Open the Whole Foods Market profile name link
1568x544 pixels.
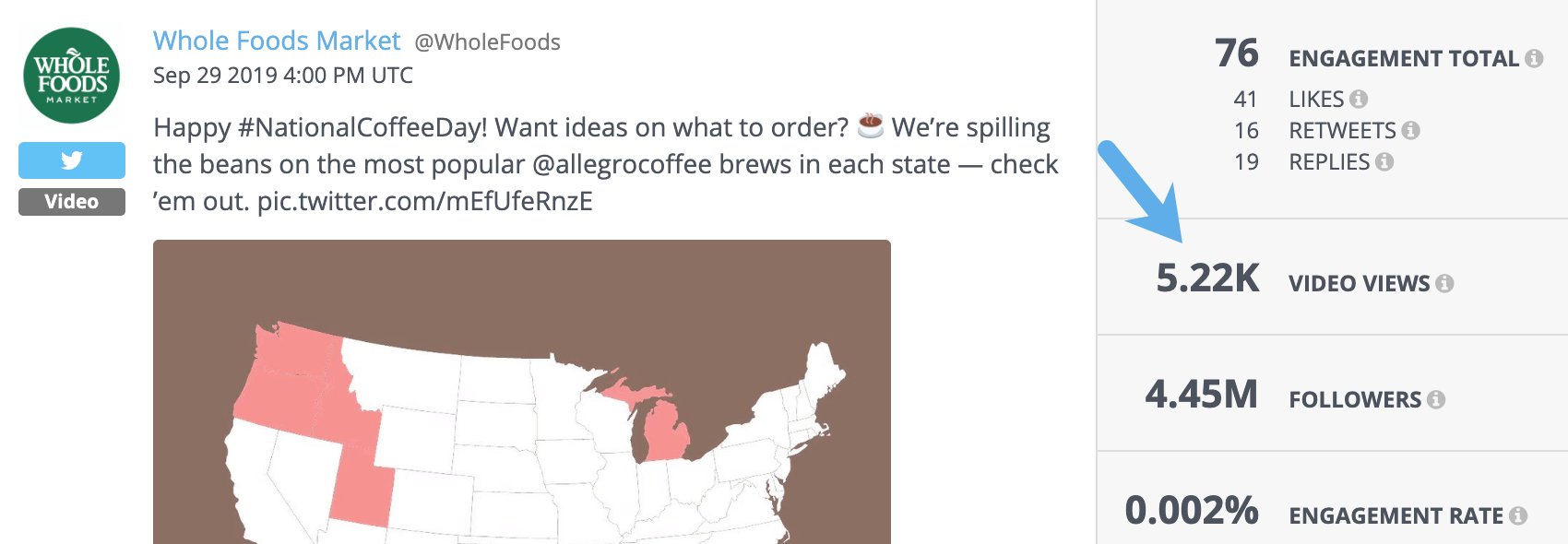277,41
